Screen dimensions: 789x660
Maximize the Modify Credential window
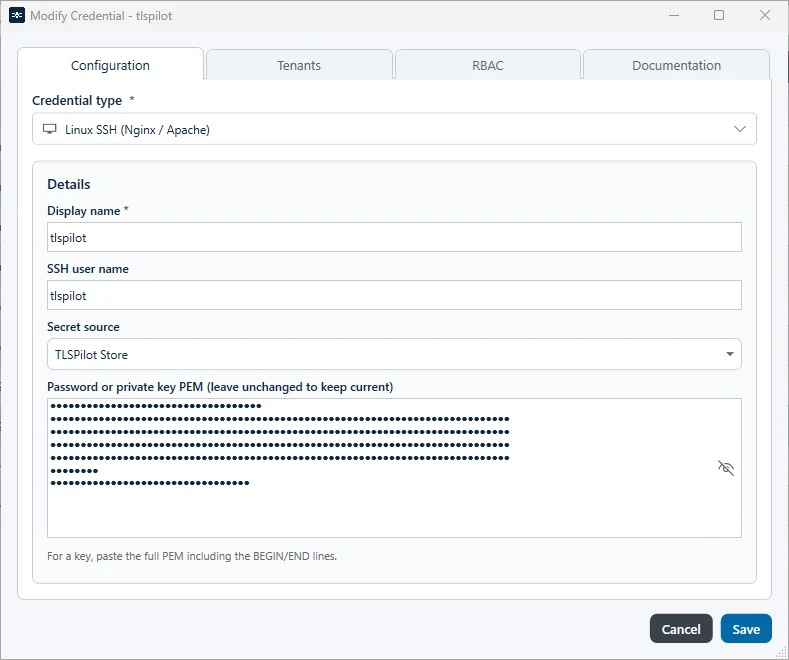[x=719, y=16]
